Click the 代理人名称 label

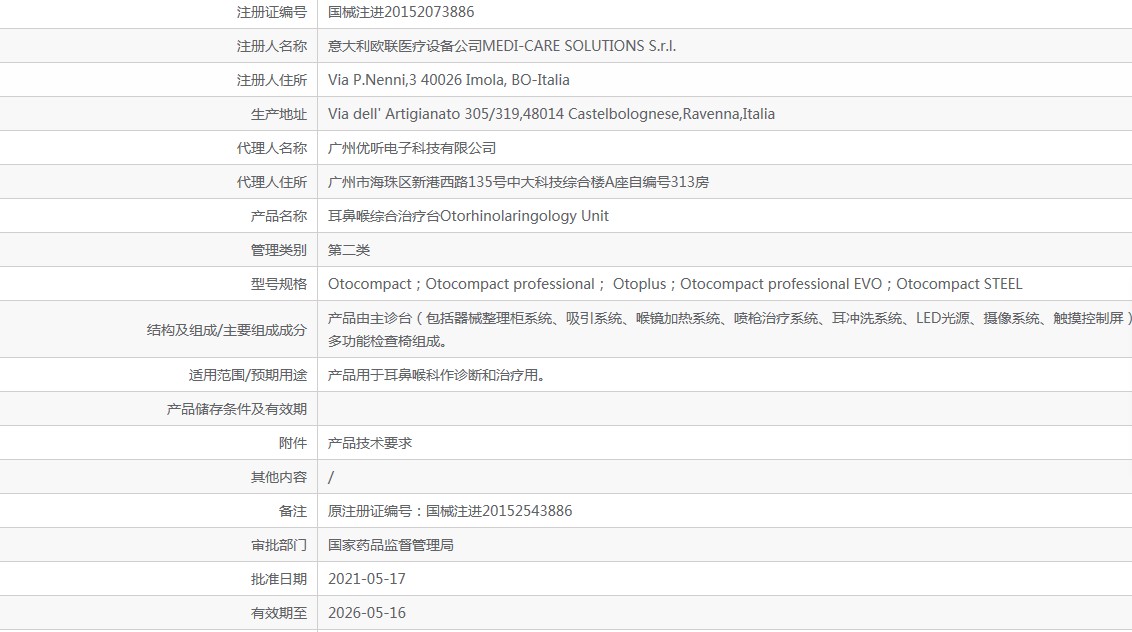point(271,148)
